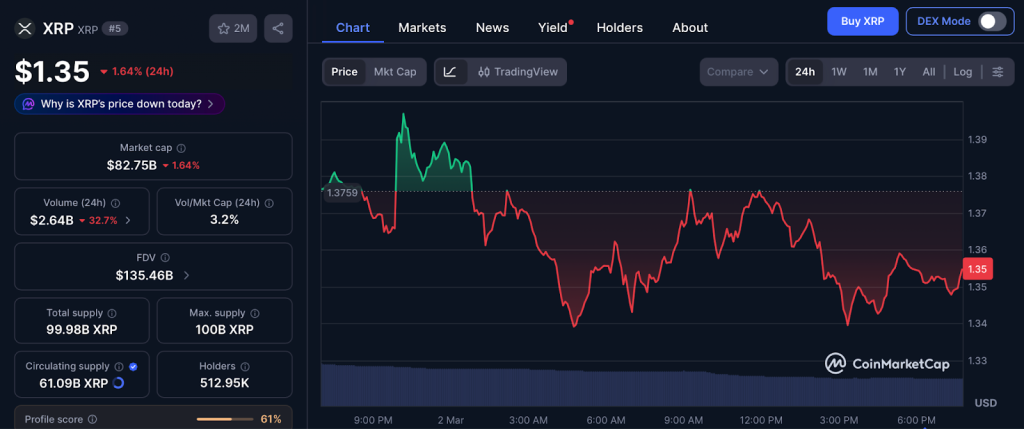Image resolution: width=1024 pixels, height=429 pixels.
Task: Expand the Volume (24h) details chevron
Action: 127,220
